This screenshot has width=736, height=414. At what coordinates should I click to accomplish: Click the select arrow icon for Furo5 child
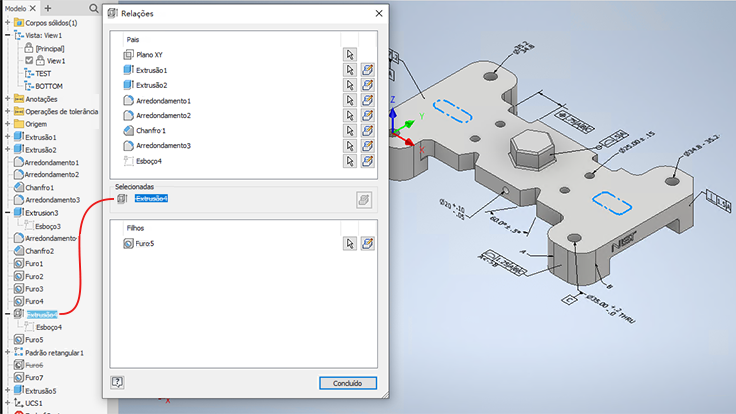[350, 244]
